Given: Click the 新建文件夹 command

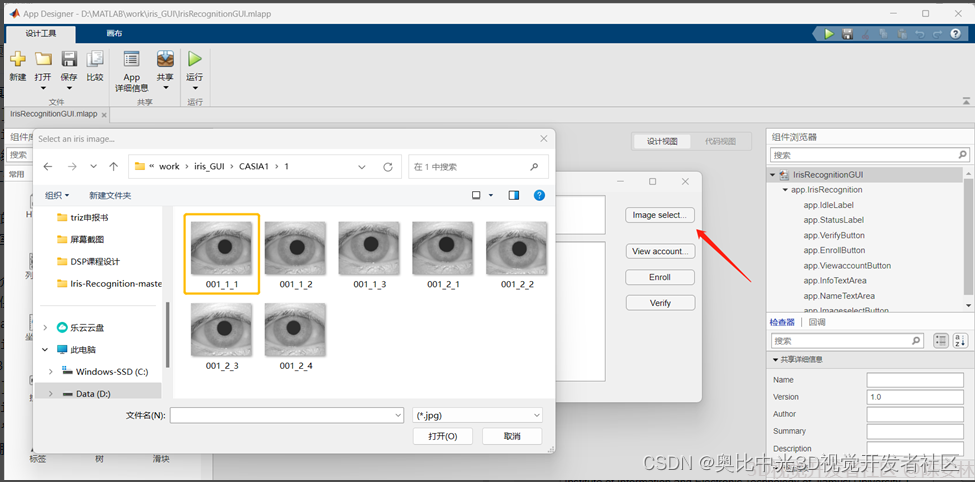Looking at the screenshot, I should (110, 195).
